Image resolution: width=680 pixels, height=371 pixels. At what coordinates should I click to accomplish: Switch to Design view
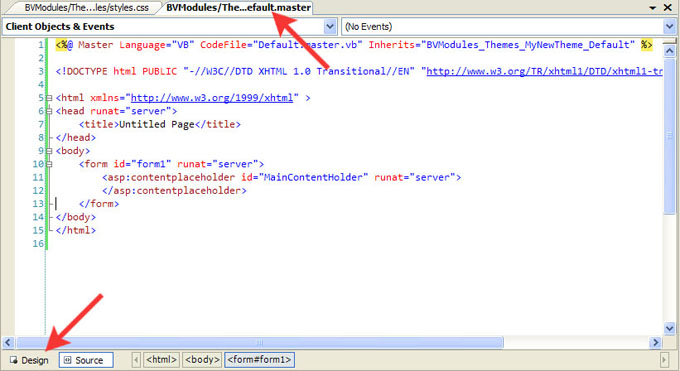click(29, 360)
